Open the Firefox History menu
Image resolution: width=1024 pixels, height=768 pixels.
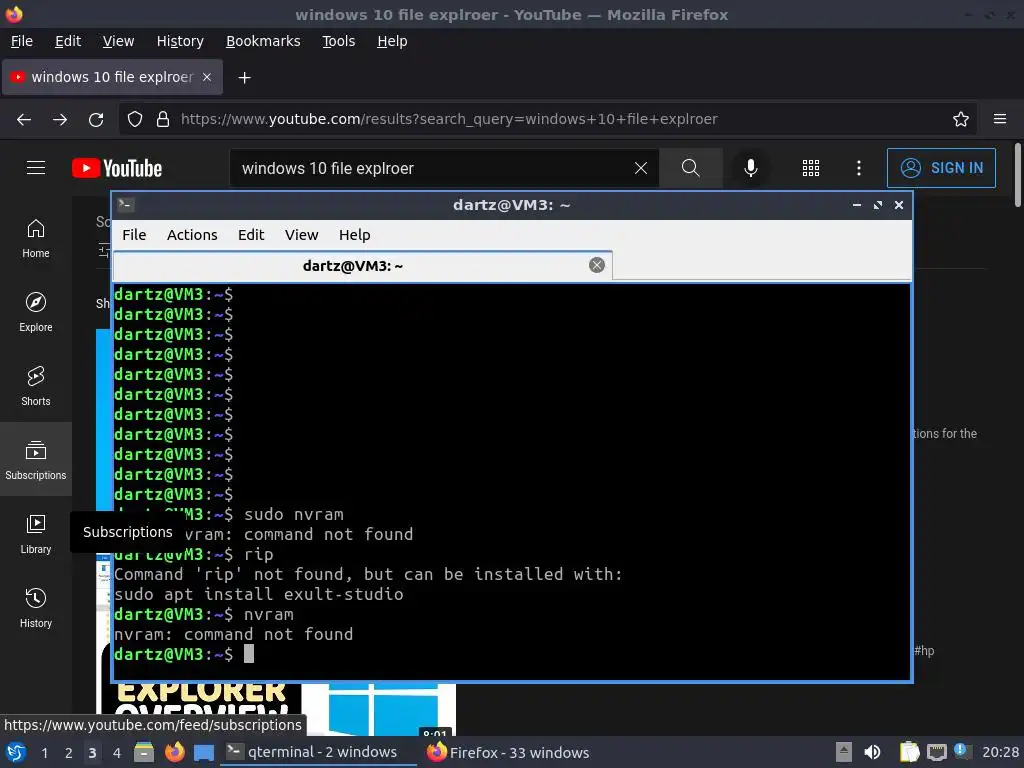pyautogui.click(x=180, y=41)
